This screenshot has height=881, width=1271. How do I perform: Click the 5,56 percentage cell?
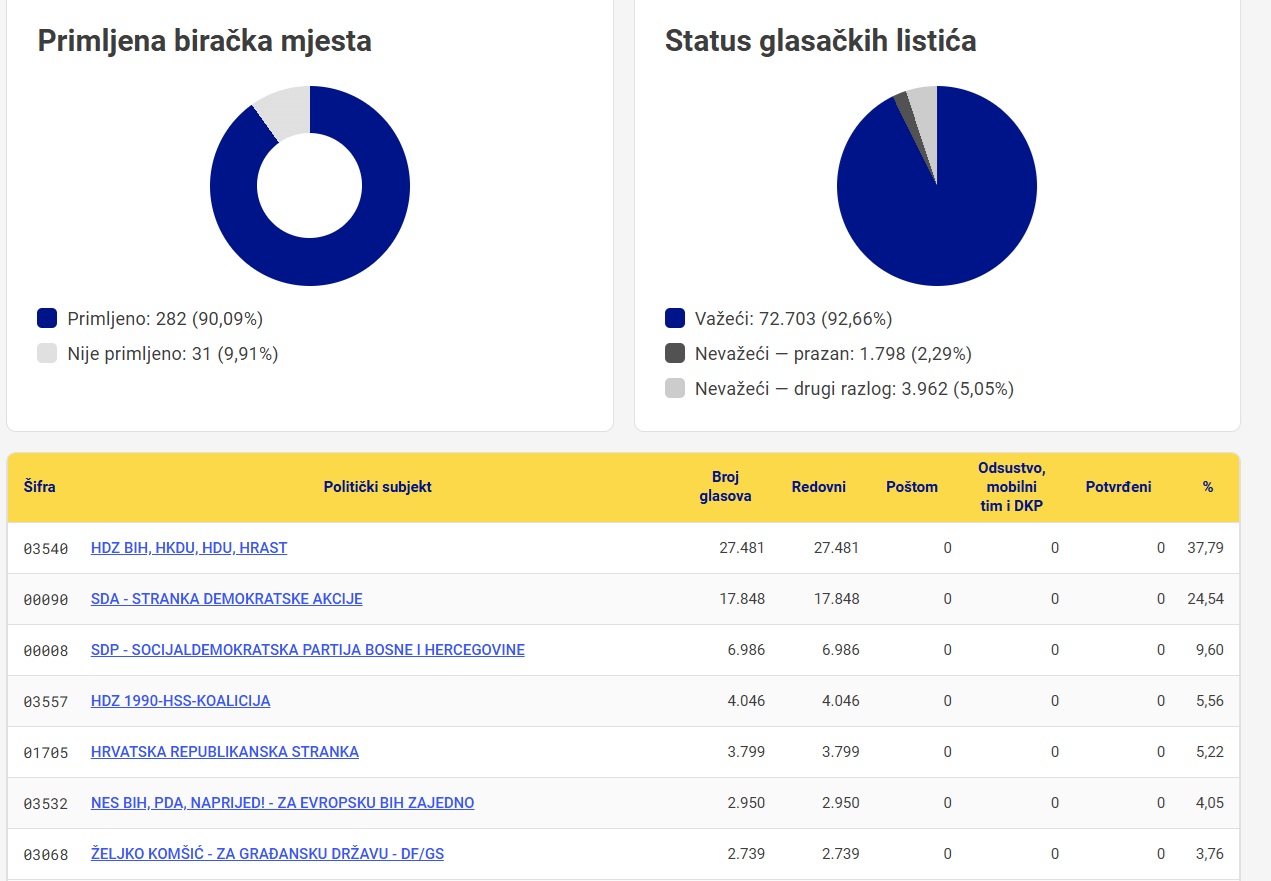(x=1209, y=701)
